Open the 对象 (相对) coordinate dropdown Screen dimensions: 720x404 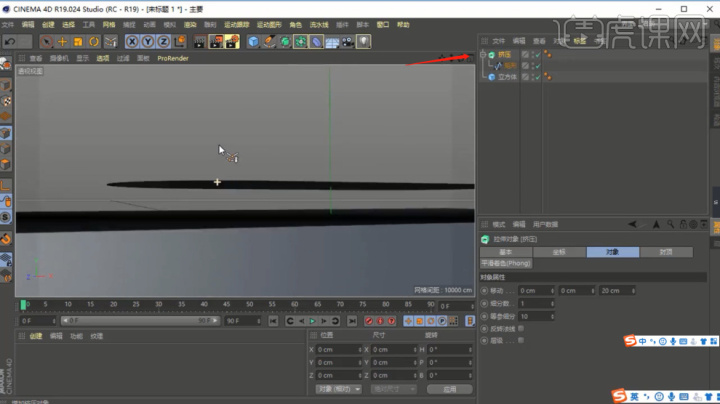[x=338, y=389]
